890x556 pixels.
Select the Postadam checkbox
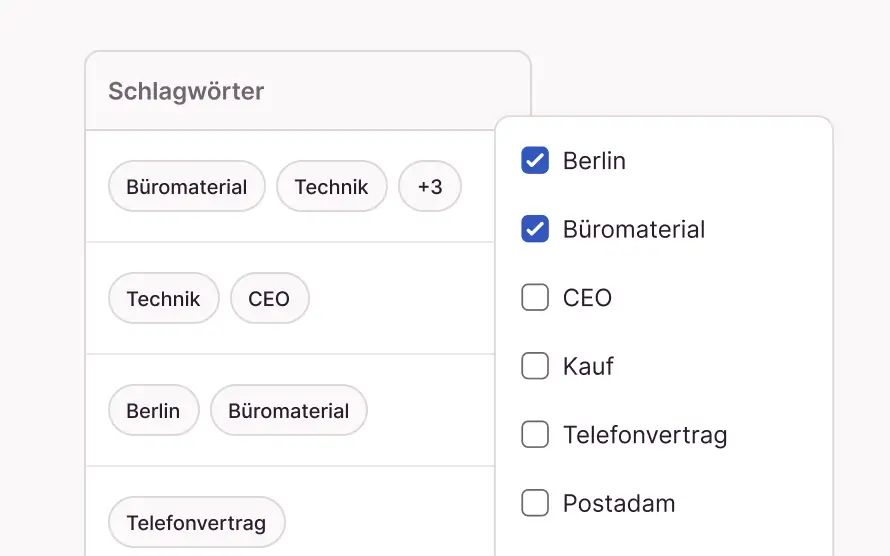pyautogui.click(x=535, y=503)
